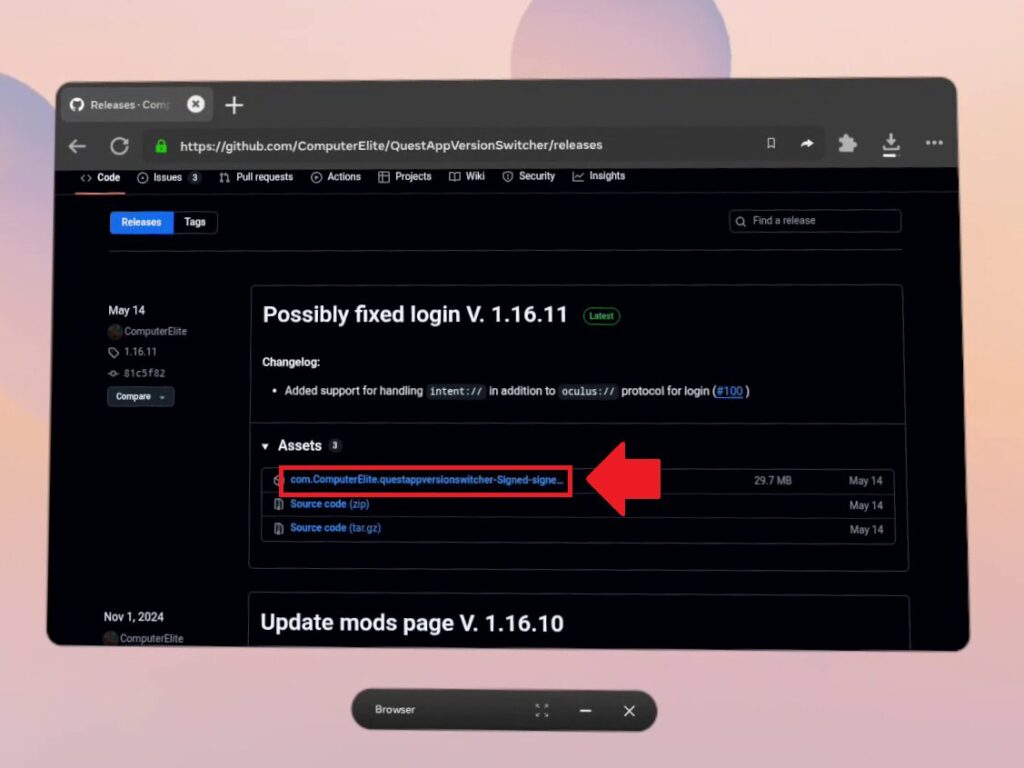Open the three-dot browser menu
The image size is (1024, 768).
[934, 144]
